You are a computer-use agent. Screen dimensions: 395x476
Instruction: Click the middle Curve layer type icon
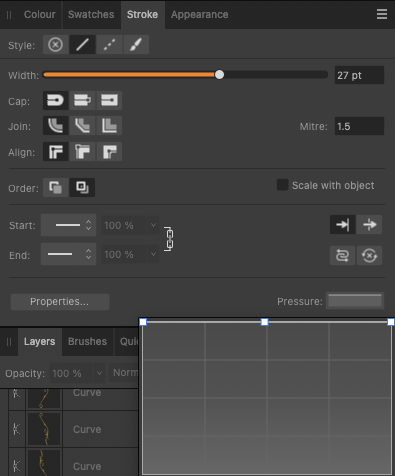pyautogui.click(x=17, y=429)
